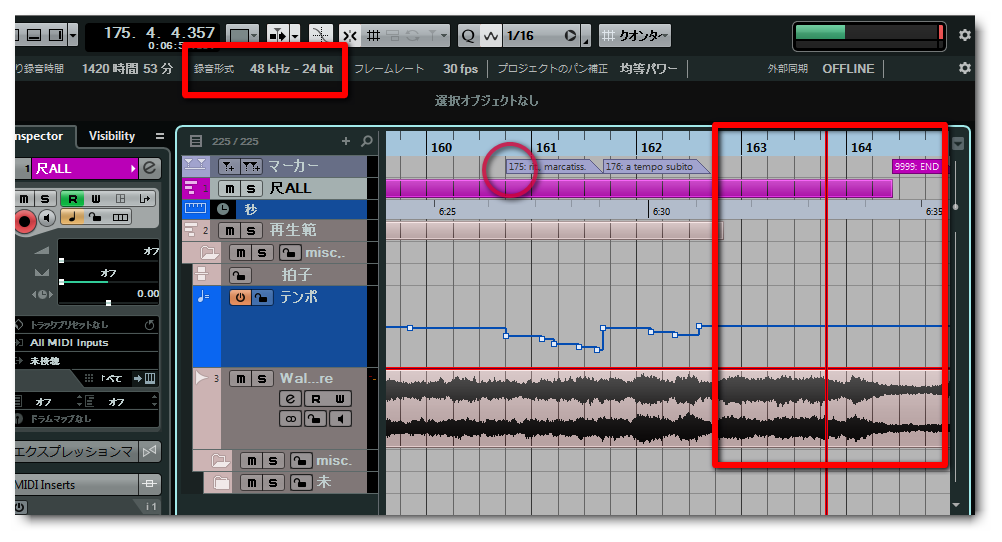This screenshot has width=1002, height=542.
Task: Toggle the テンポ tempo track activation button
Action: tap(240, 297)
